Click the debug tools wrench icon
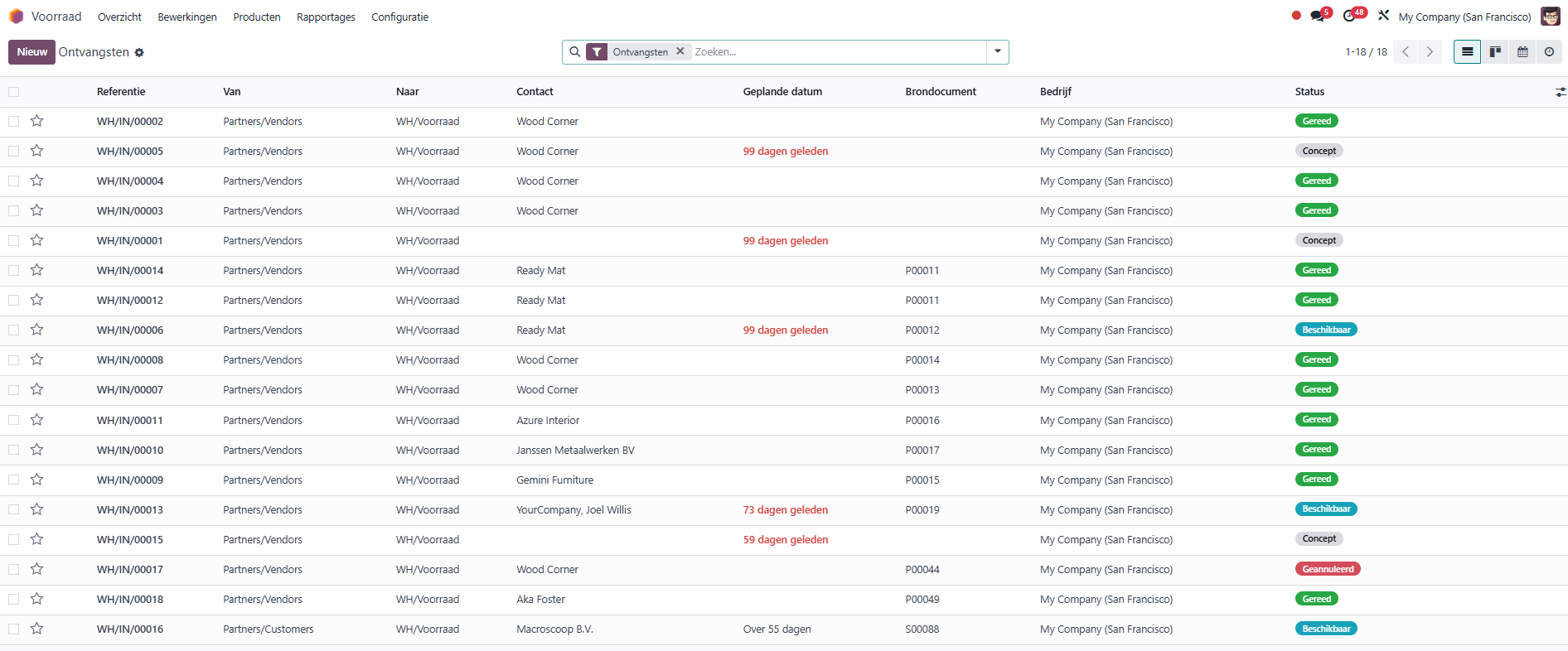The width and height of the screenshot is (1568, 651). click(1383, 16)
